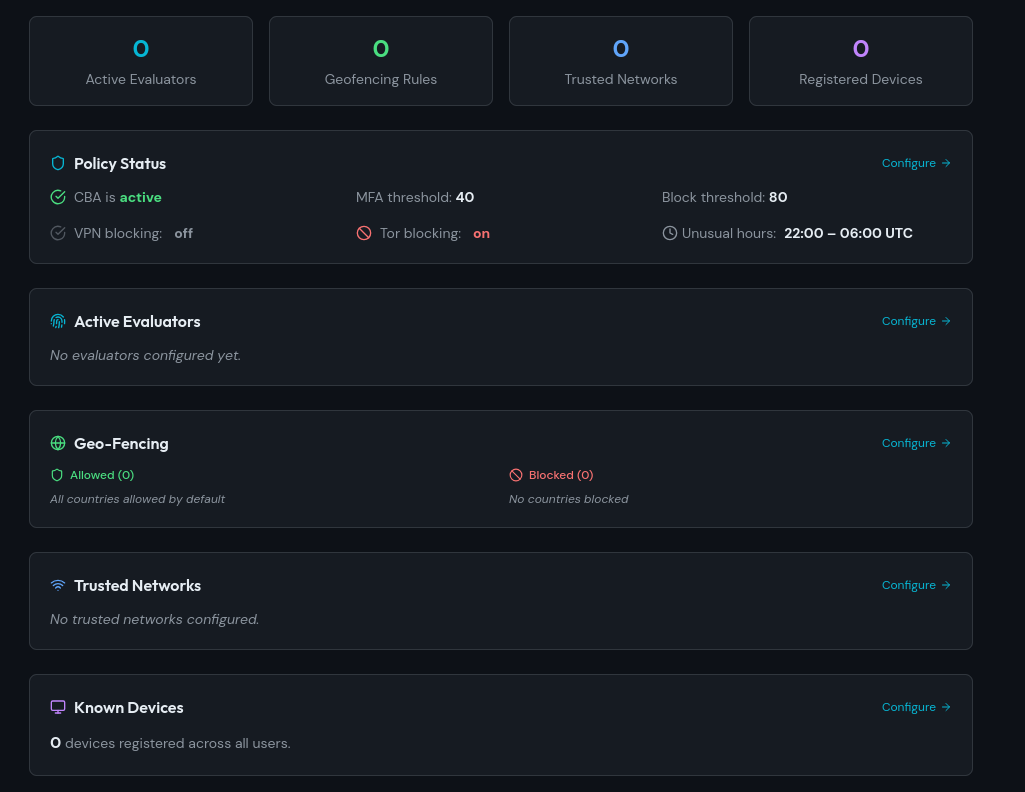Viewport: 1025px width, 792px height.
Task: Click Configure for Trusted Networks
Action: 915,585
